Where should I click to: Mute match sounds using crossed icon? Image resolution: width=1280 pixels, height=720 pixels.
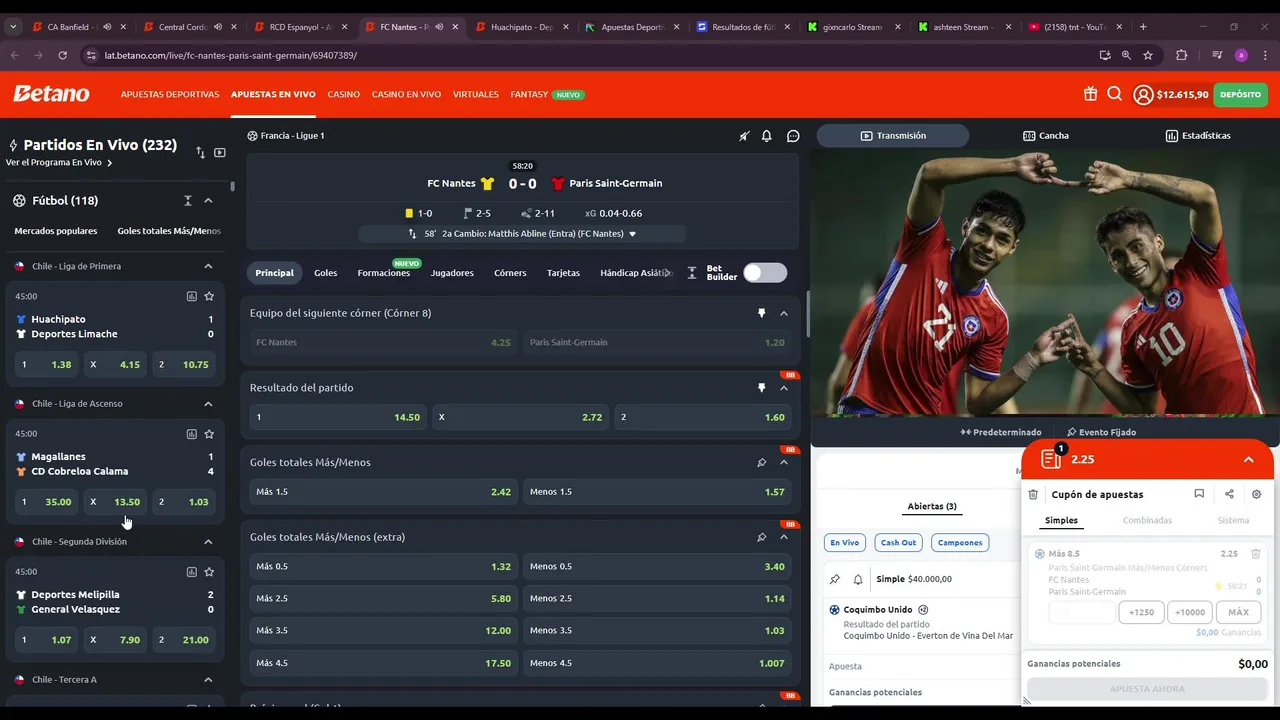point(744,136)
